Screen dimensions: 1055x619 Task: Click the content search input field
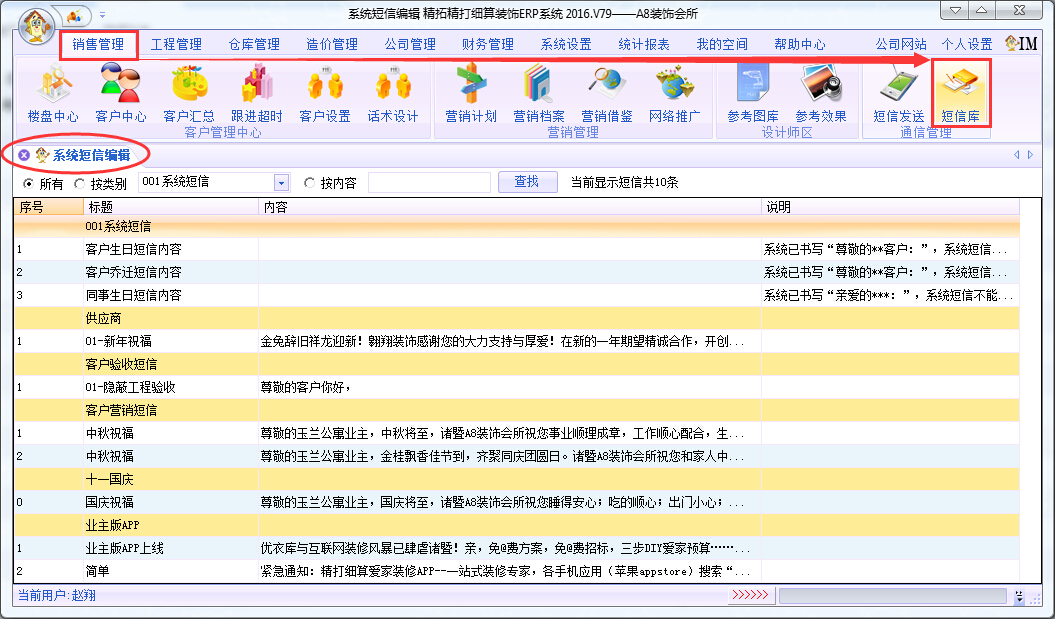tap(429, 183)
